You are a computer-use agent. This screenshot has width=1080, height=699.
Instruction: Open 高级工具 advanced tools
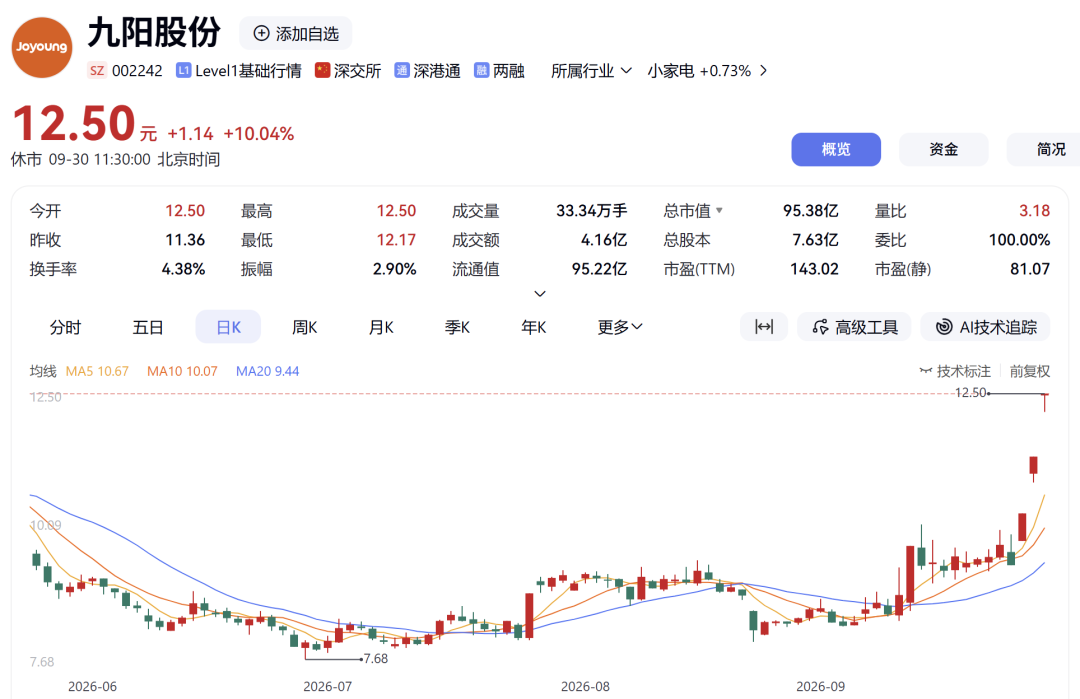[x=854, y=326]
